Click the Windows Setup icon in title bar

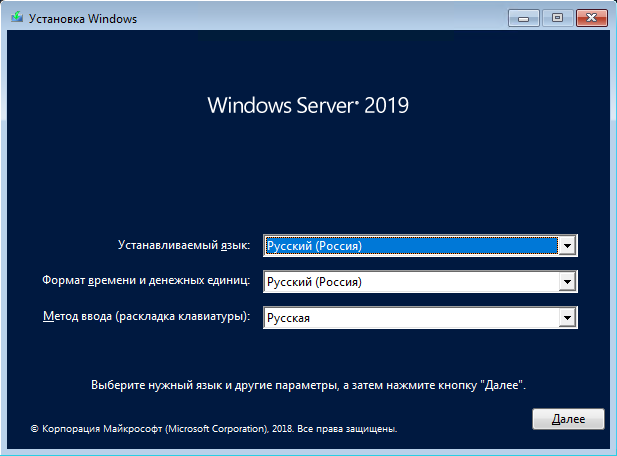pos(17,18)
